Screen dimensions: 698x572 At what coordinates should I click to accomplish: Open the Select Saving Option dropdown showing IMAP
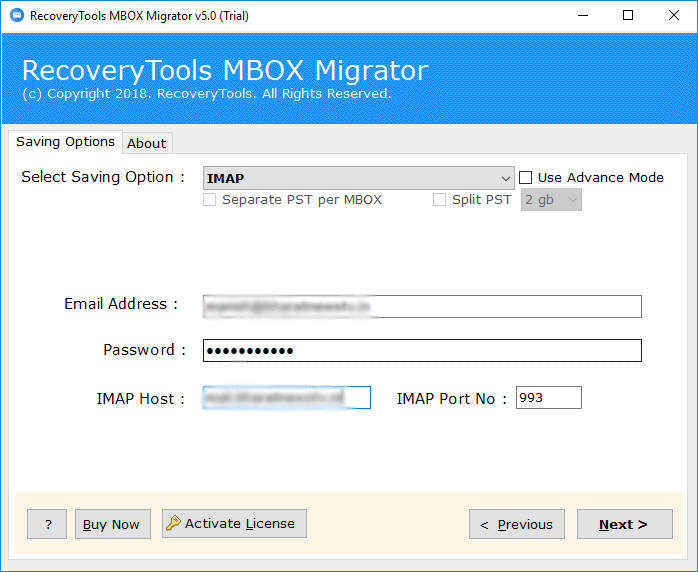[358, 178]
